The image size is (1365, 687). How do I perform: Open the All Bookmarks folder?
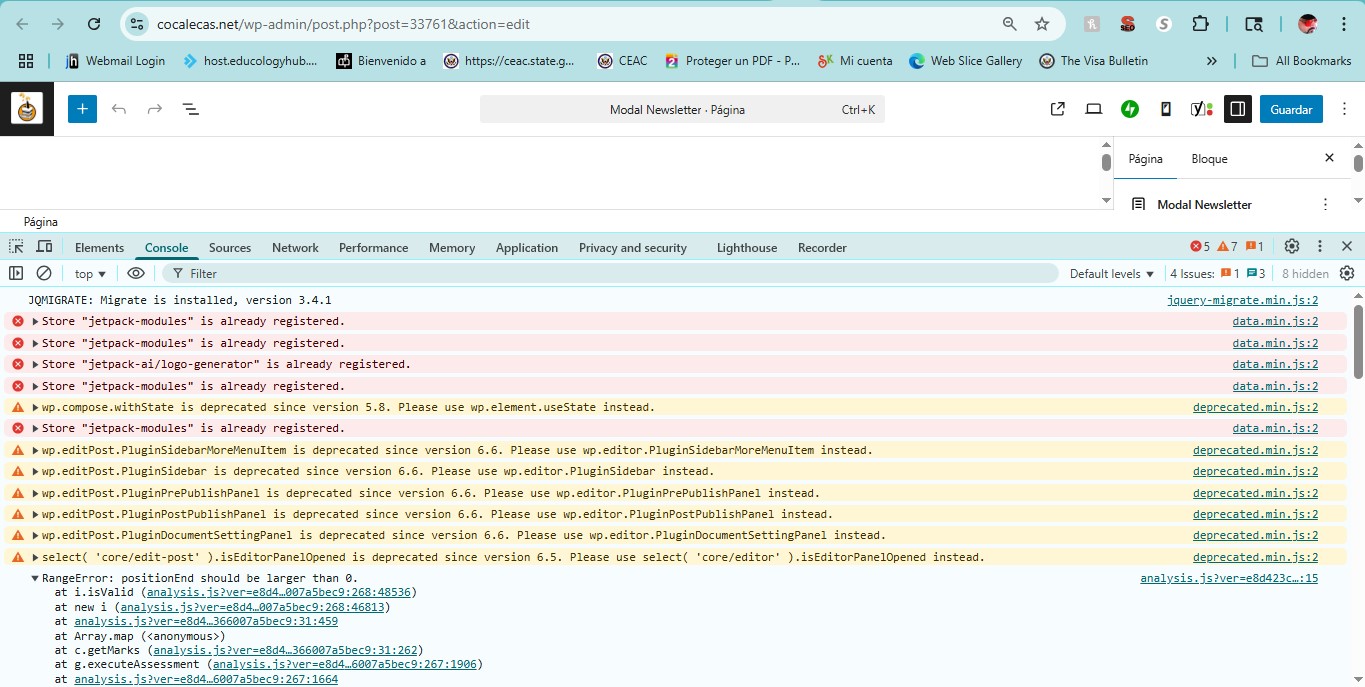(x=1302, y=61)
